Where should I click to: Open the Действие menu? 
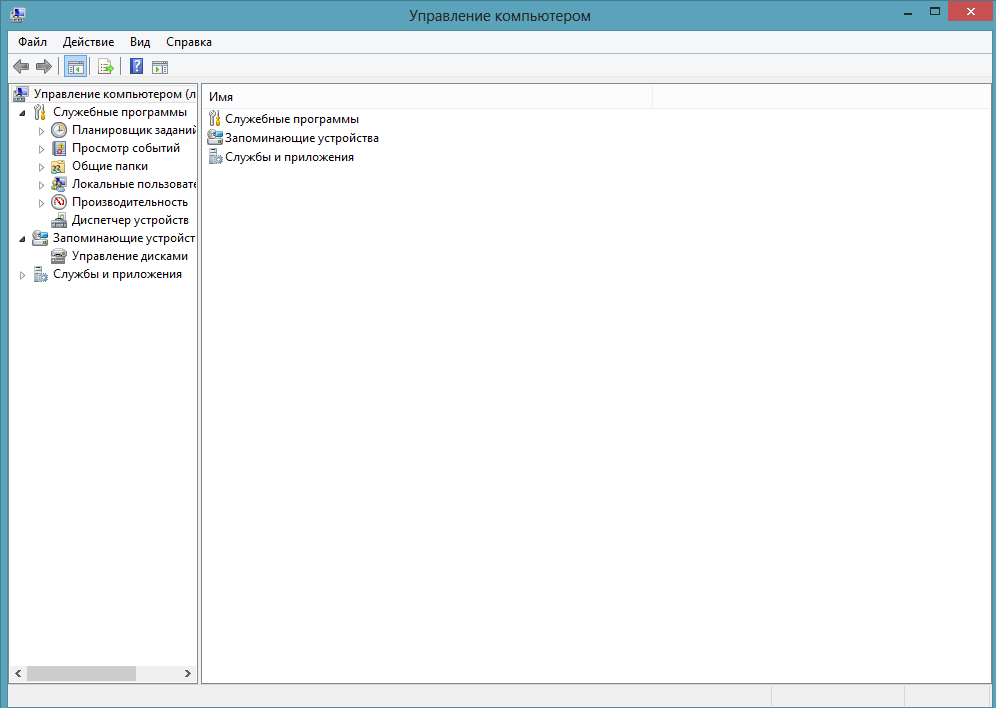(x=88, y=42)
